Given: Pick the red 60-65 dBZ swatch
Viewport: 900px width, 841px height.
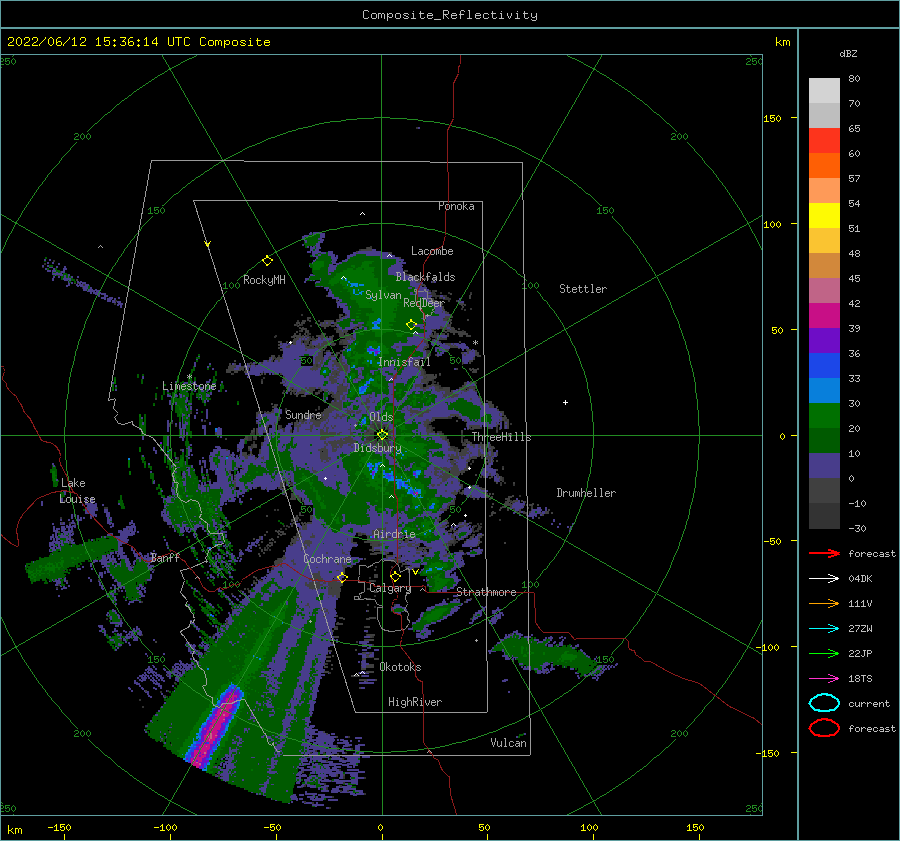Looking at the screenshot, I should (824, 141).
